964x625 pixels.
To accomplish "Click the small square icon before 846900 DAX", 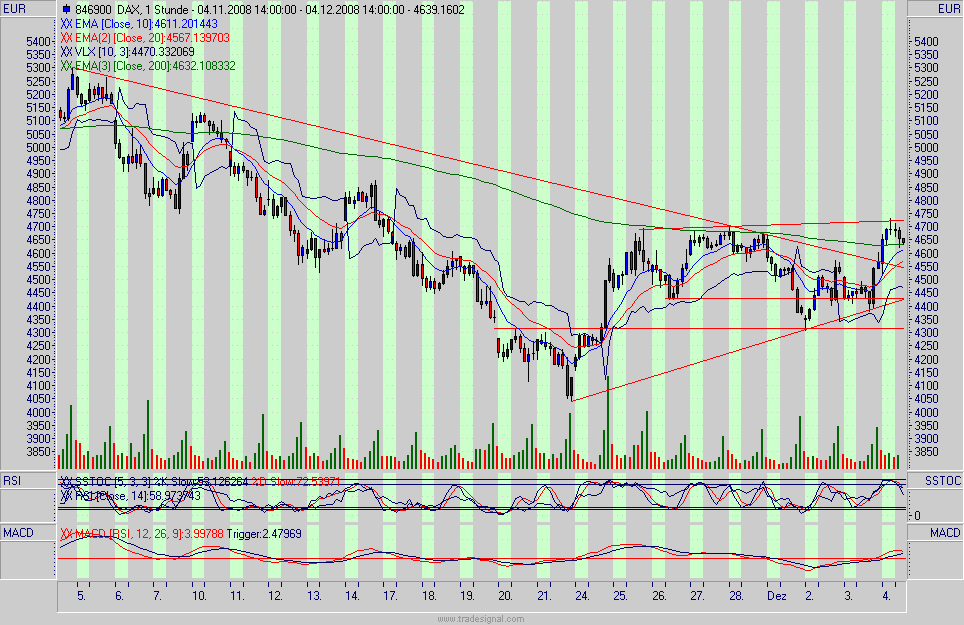I will point(67,9).
